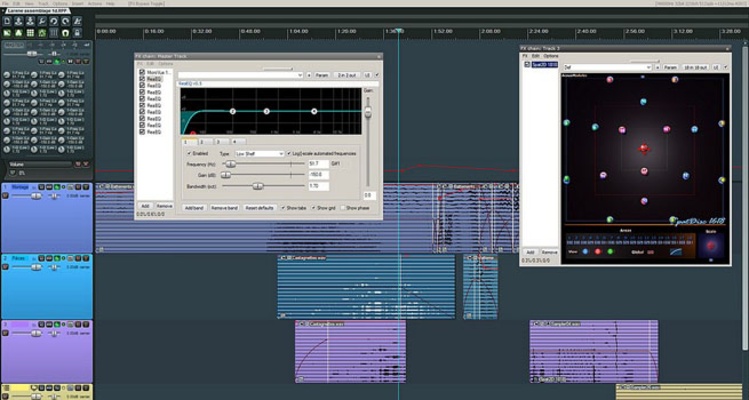Open the preset dropdown in Track 3 FX chain

(606, 67)
